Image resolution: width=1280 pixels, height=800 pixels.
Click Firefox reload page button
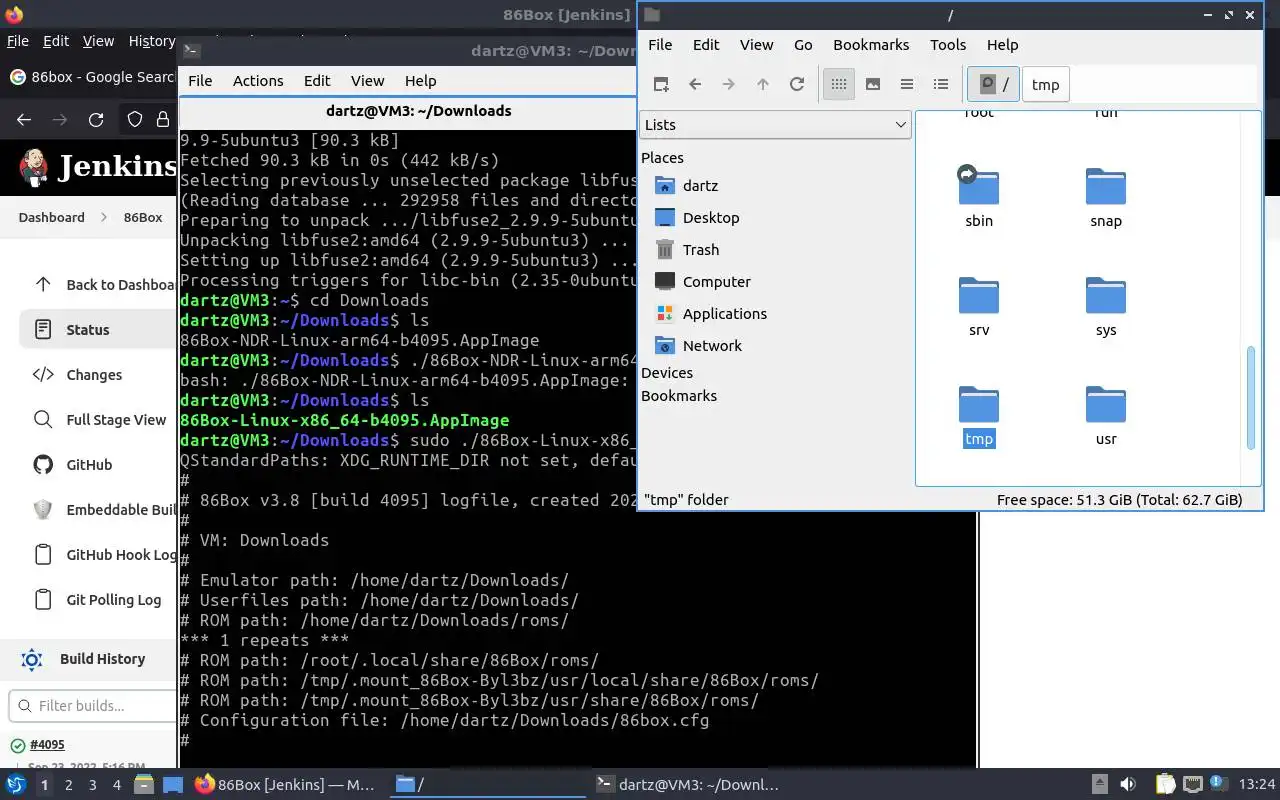click(x=96, y=120)
